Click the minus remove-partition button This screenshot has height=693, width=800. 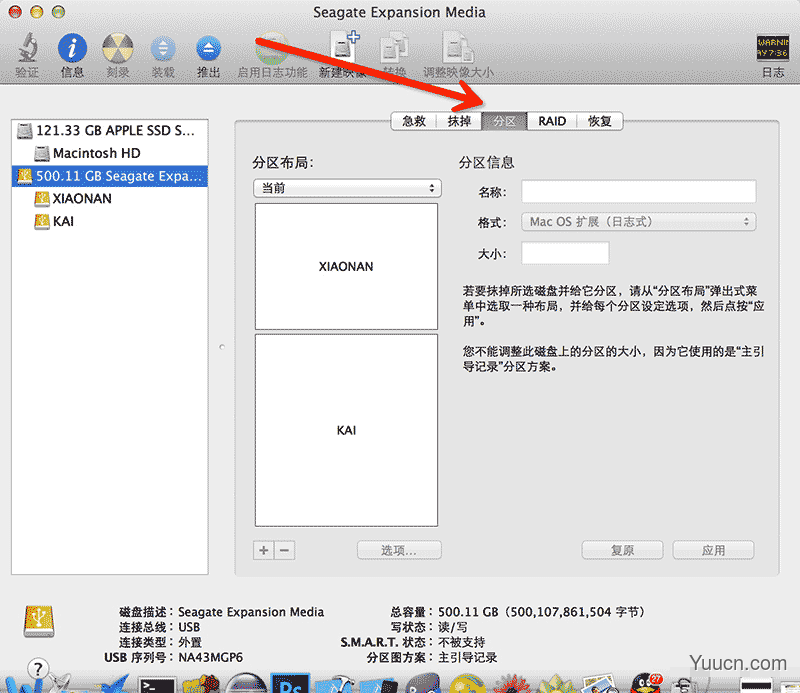point(285,550)
